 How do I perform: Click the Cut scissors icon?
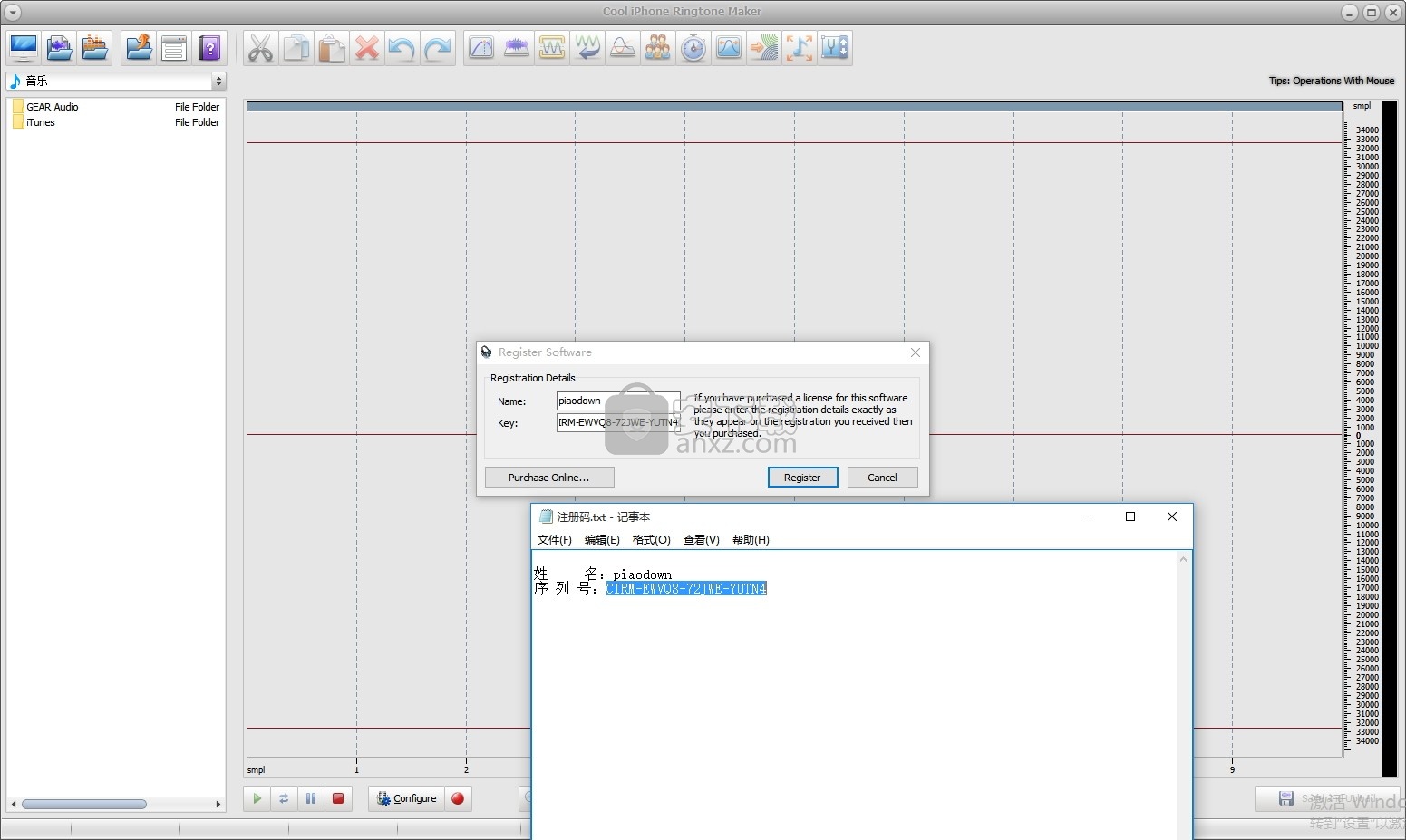tap(261, 47)
